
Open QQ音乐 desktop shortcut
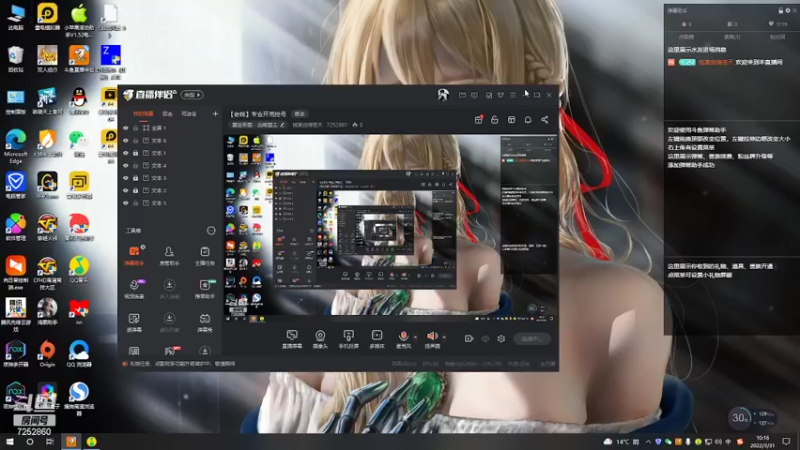pyautogui.click(x=79, y=269)
